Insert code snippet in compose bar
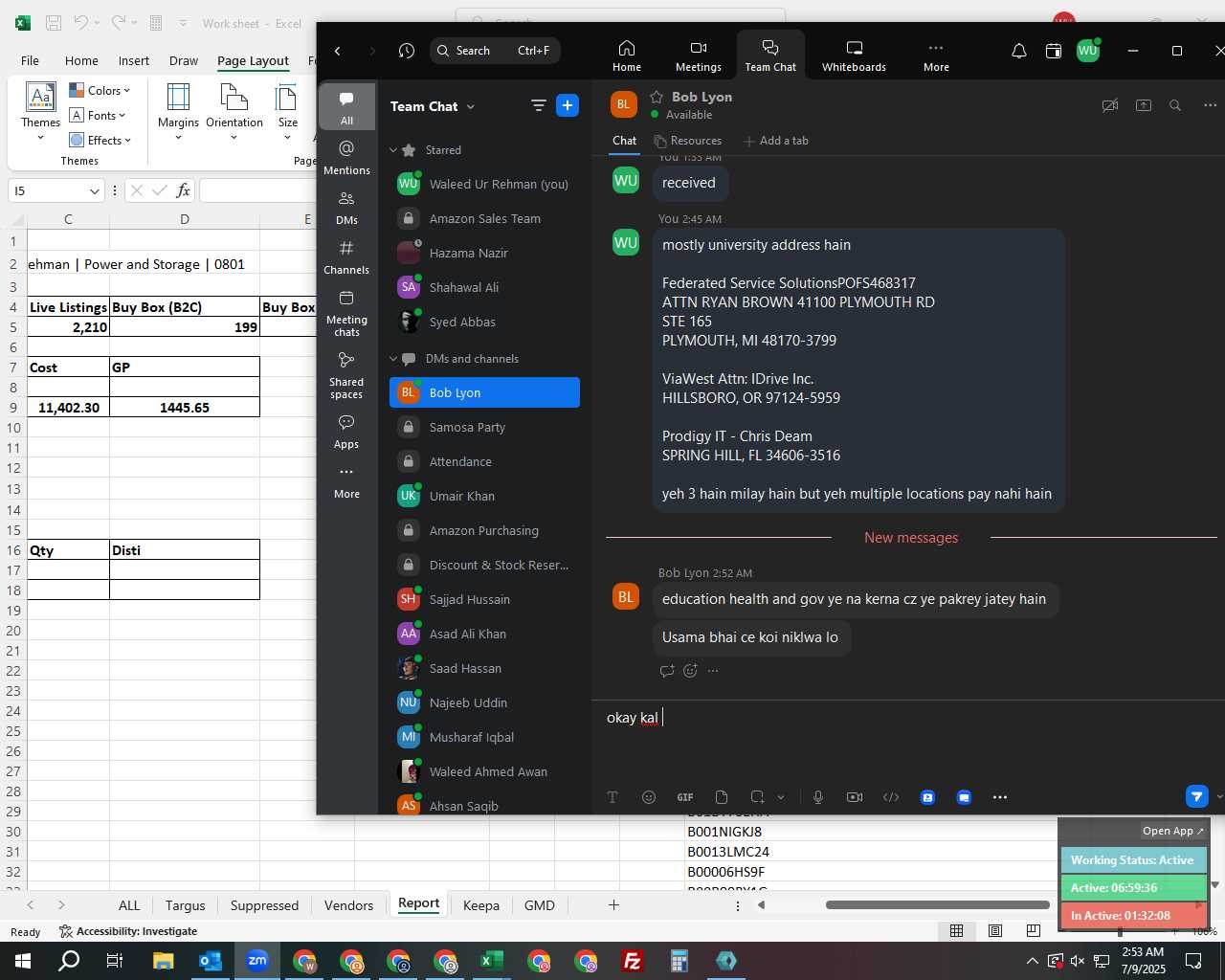1225x980 pixels. 891,797
